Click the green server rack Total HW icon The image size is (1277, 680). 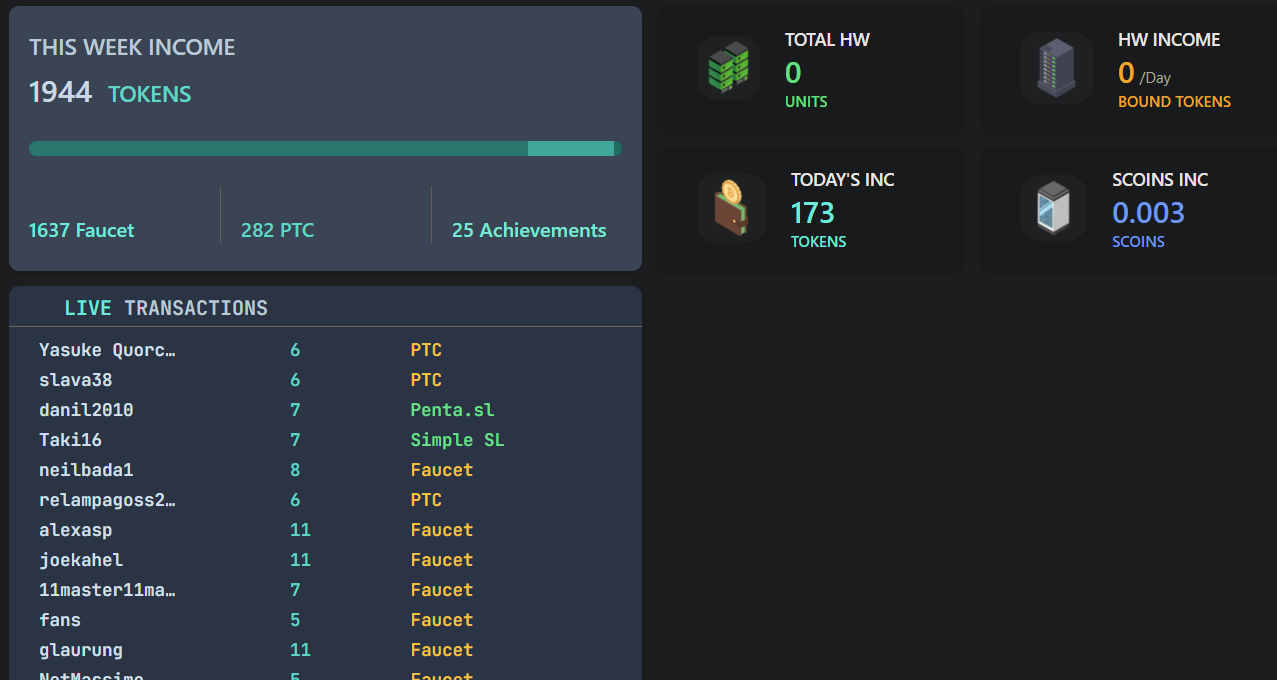728,68
